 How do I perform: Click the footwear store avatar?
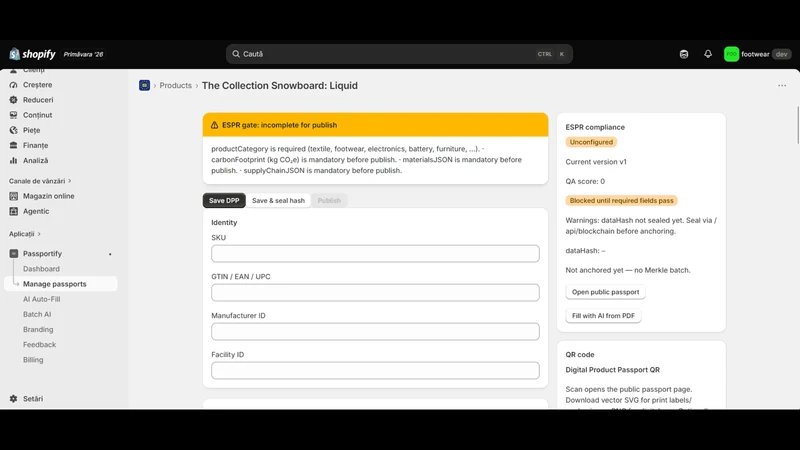click(x=731, y=54)
